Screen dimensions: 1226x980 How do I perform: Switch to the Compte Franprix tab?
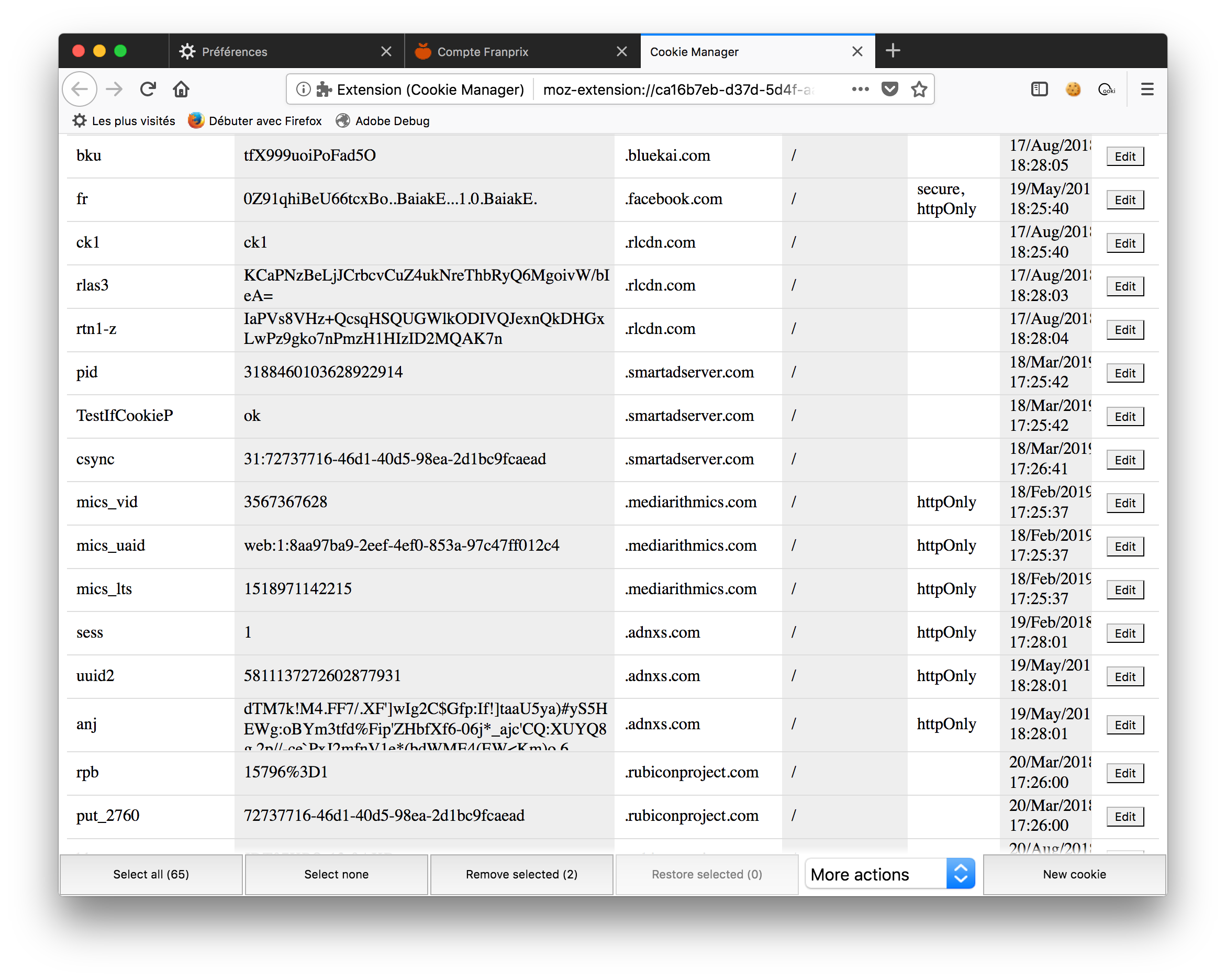522,52
